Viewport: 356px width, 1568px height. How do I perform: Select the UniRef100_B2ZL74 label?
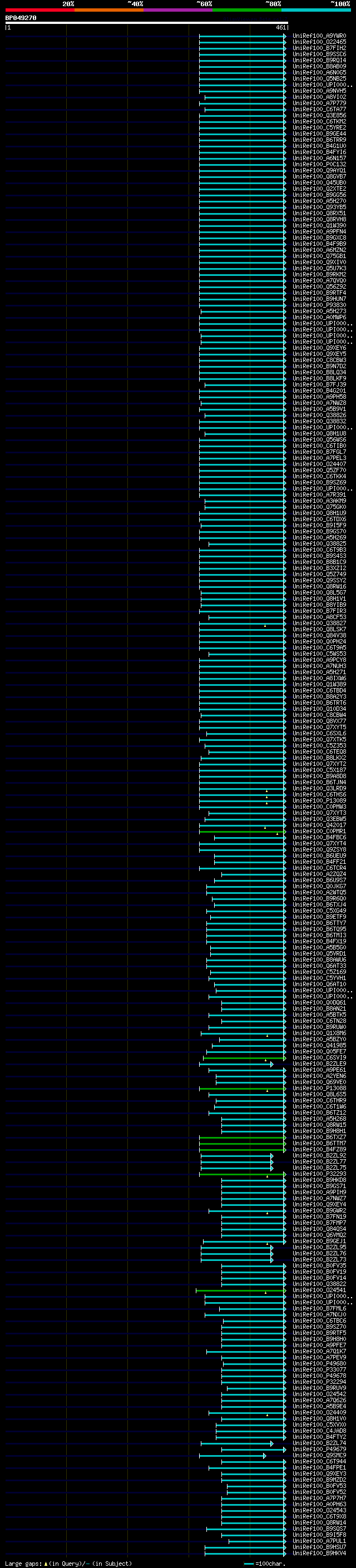(319, 1443)
